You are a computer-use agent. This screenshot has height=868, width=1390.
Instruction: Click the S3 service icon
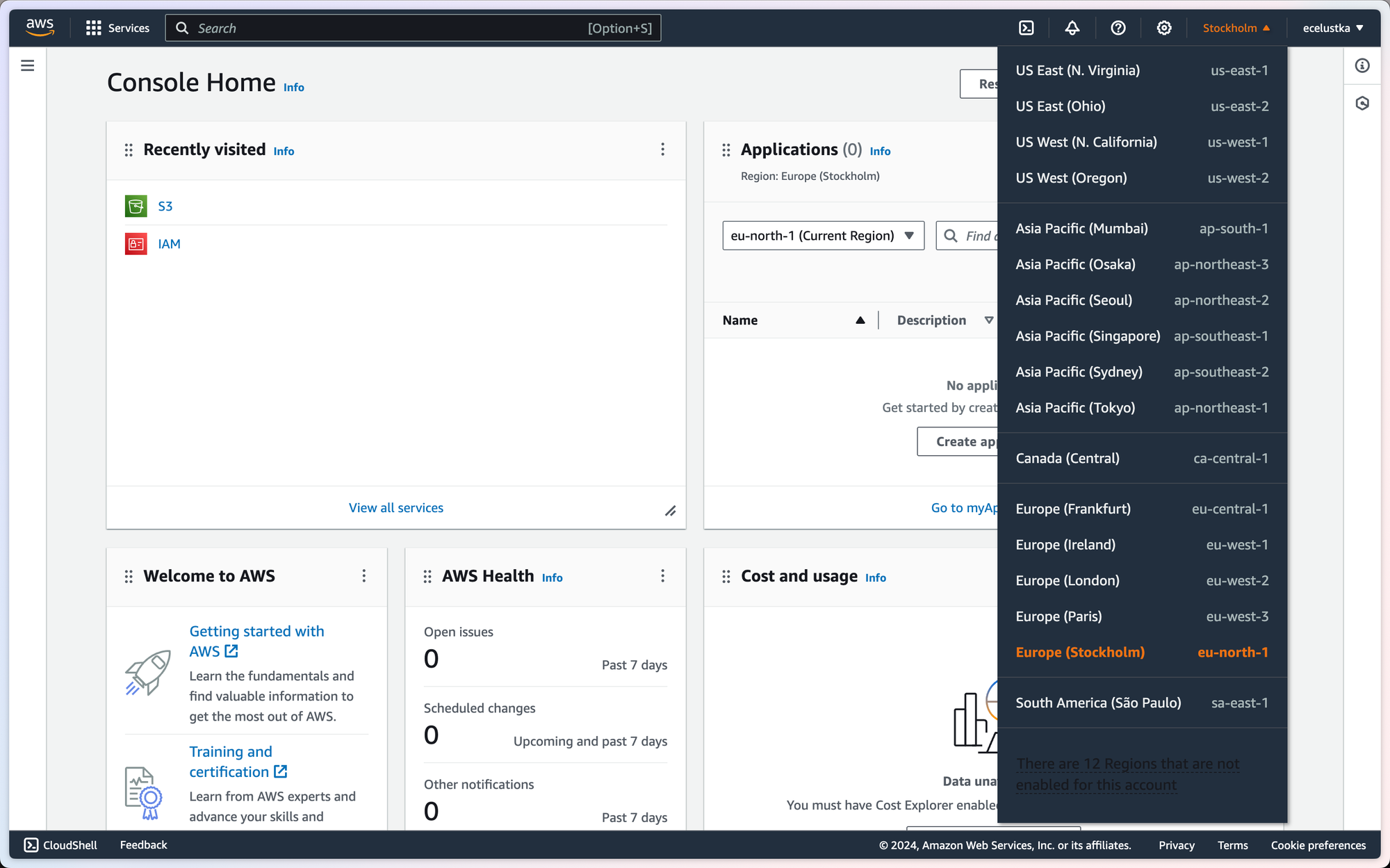point(136,206)
